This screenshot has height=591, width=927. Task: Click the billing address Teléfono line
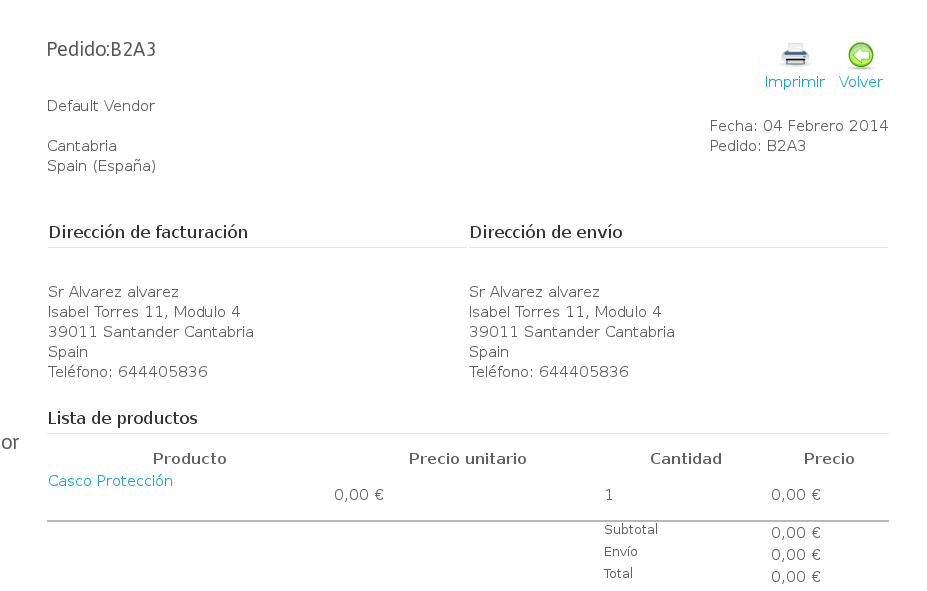(x=128, y=372)
